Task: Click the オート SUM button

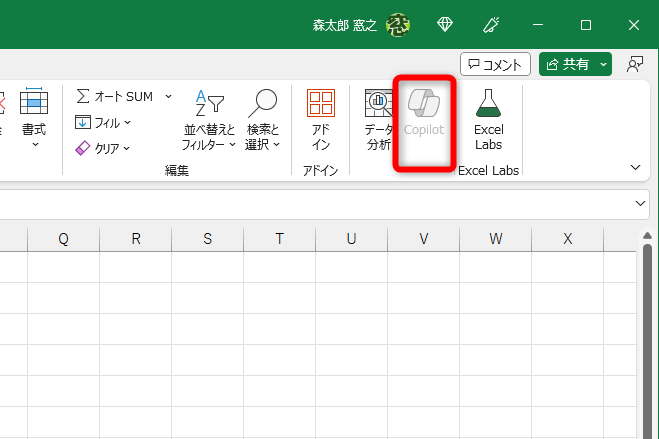Action: click(x=114, y=96)
